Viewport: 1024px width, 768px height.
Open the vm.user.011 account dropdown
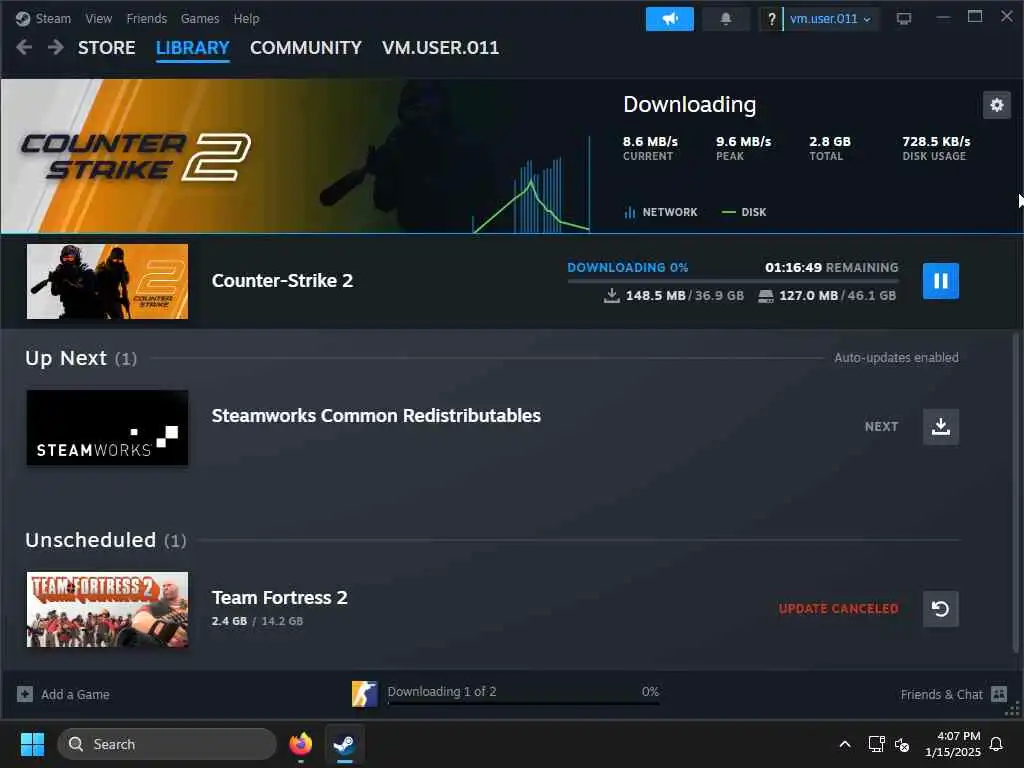[830, 19]
